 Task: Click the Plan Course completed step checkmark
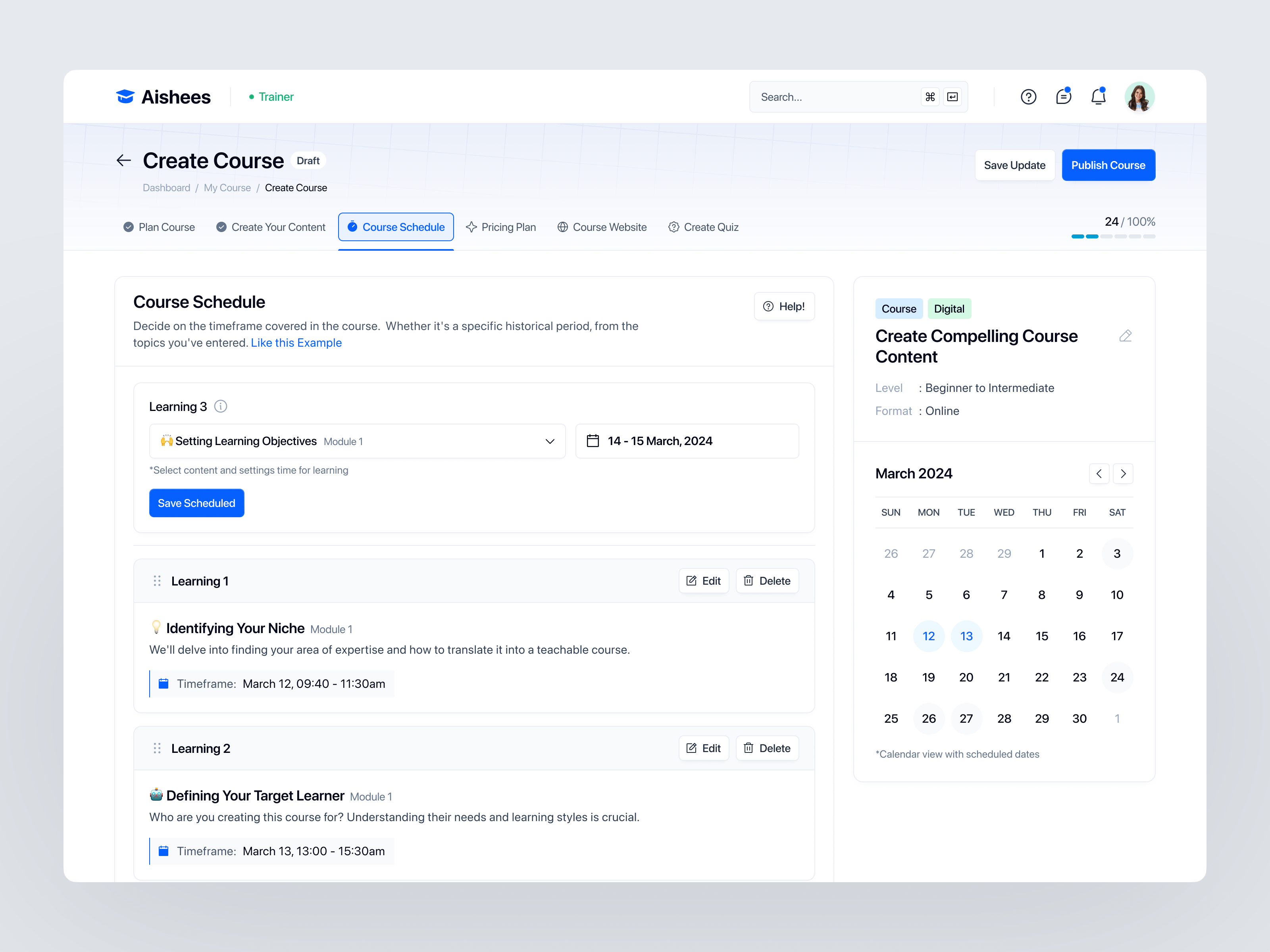click(128, 226)
